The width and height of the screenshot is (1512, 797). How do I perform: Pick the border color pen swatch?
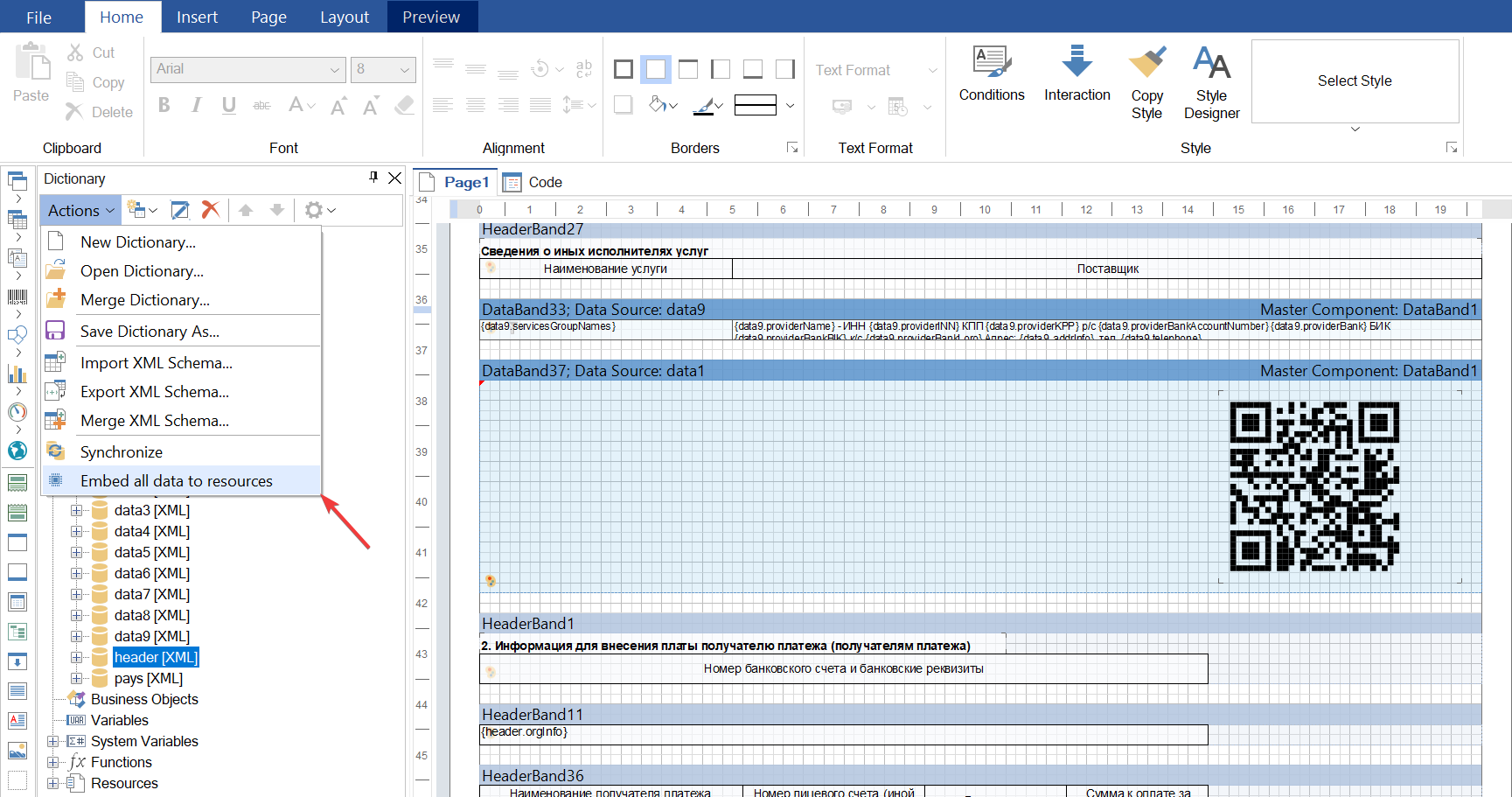pyautogui.click(x=707, y=106)
